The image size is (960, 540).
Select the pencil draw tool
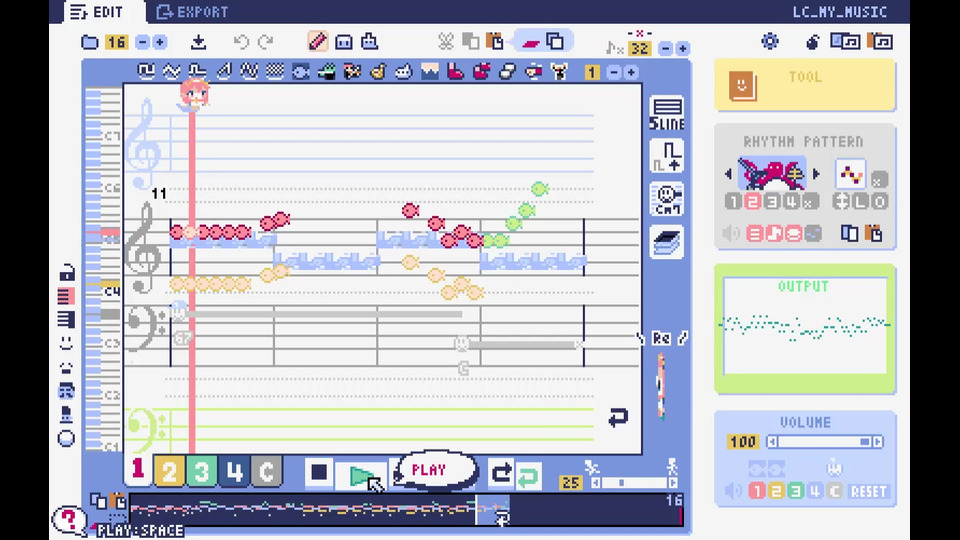point(318,42)
